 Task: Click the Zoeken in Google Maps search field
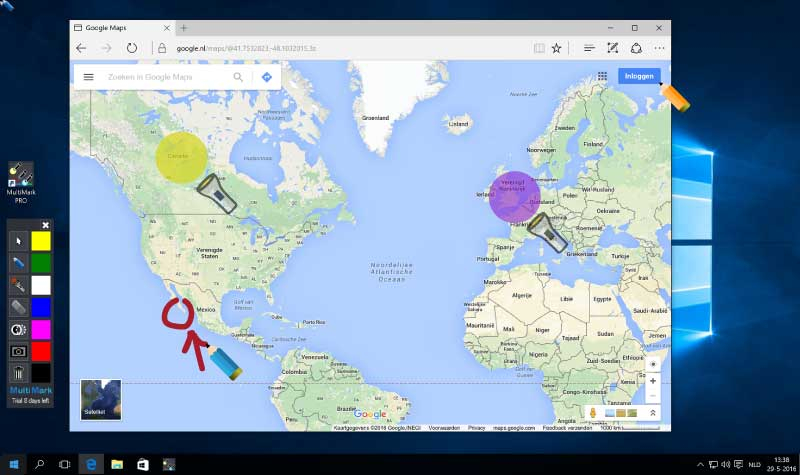pos(165,77)
